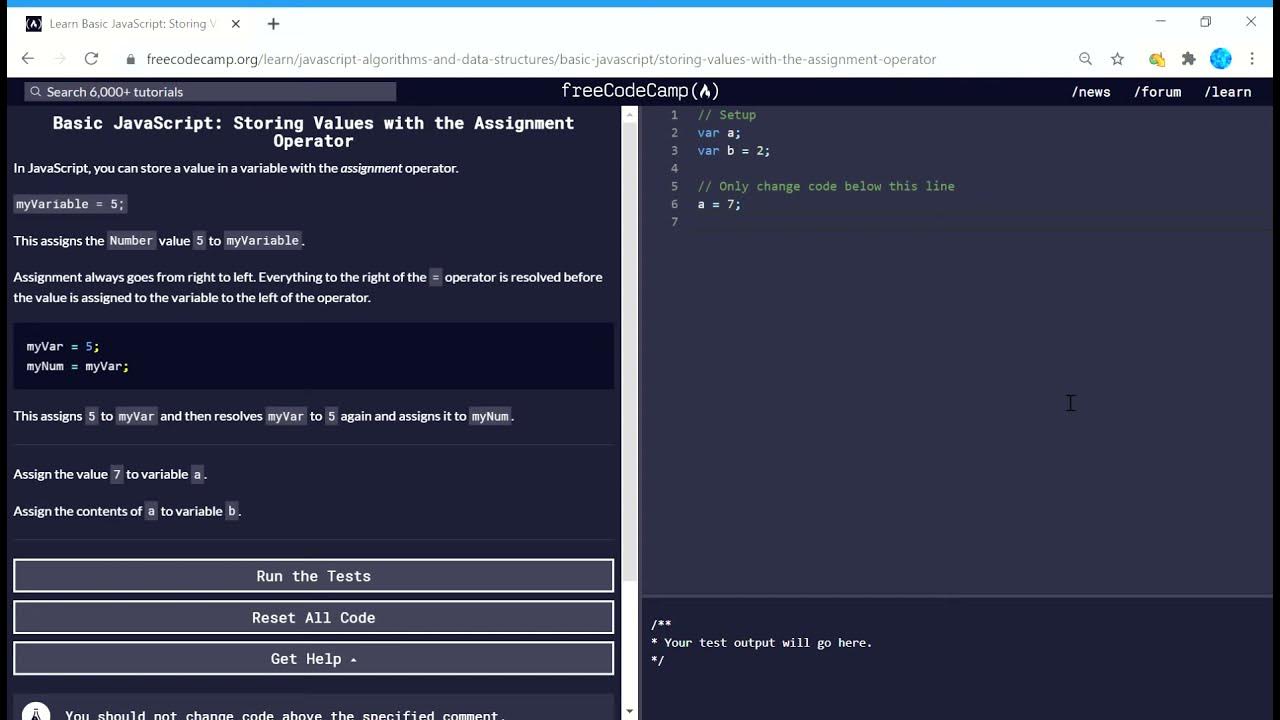Open the /news link
Screen dimensions: 1280x720
point(1091,91)
